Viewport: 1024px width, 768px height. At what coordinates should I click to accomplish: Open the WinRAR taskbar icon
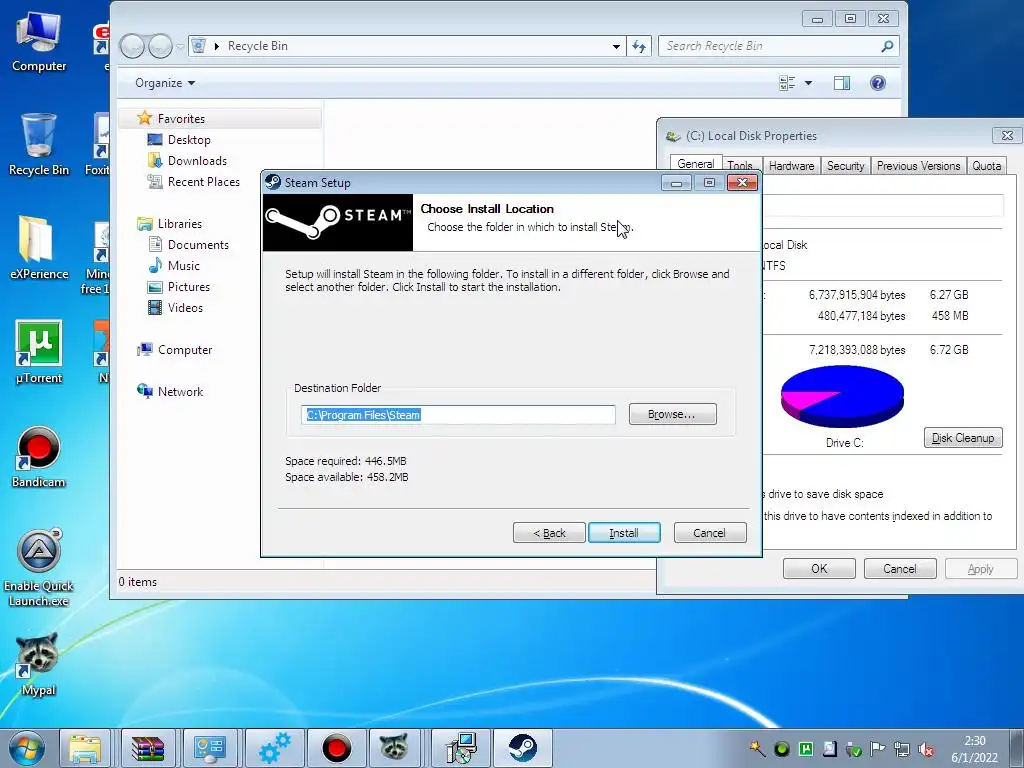[148, 748]
